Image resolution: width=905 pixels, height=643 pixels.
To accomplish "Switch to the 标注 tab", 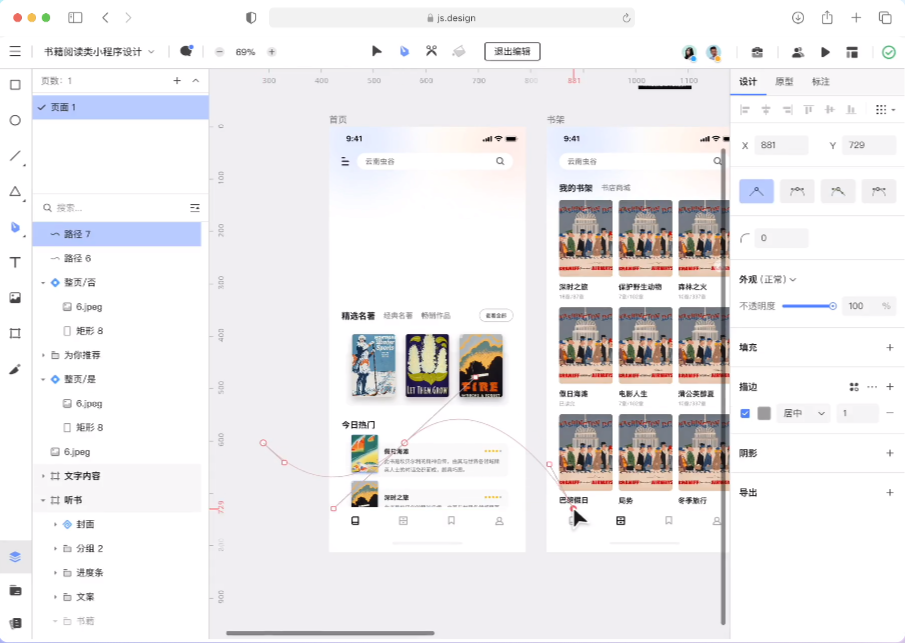I will [820, 81].
